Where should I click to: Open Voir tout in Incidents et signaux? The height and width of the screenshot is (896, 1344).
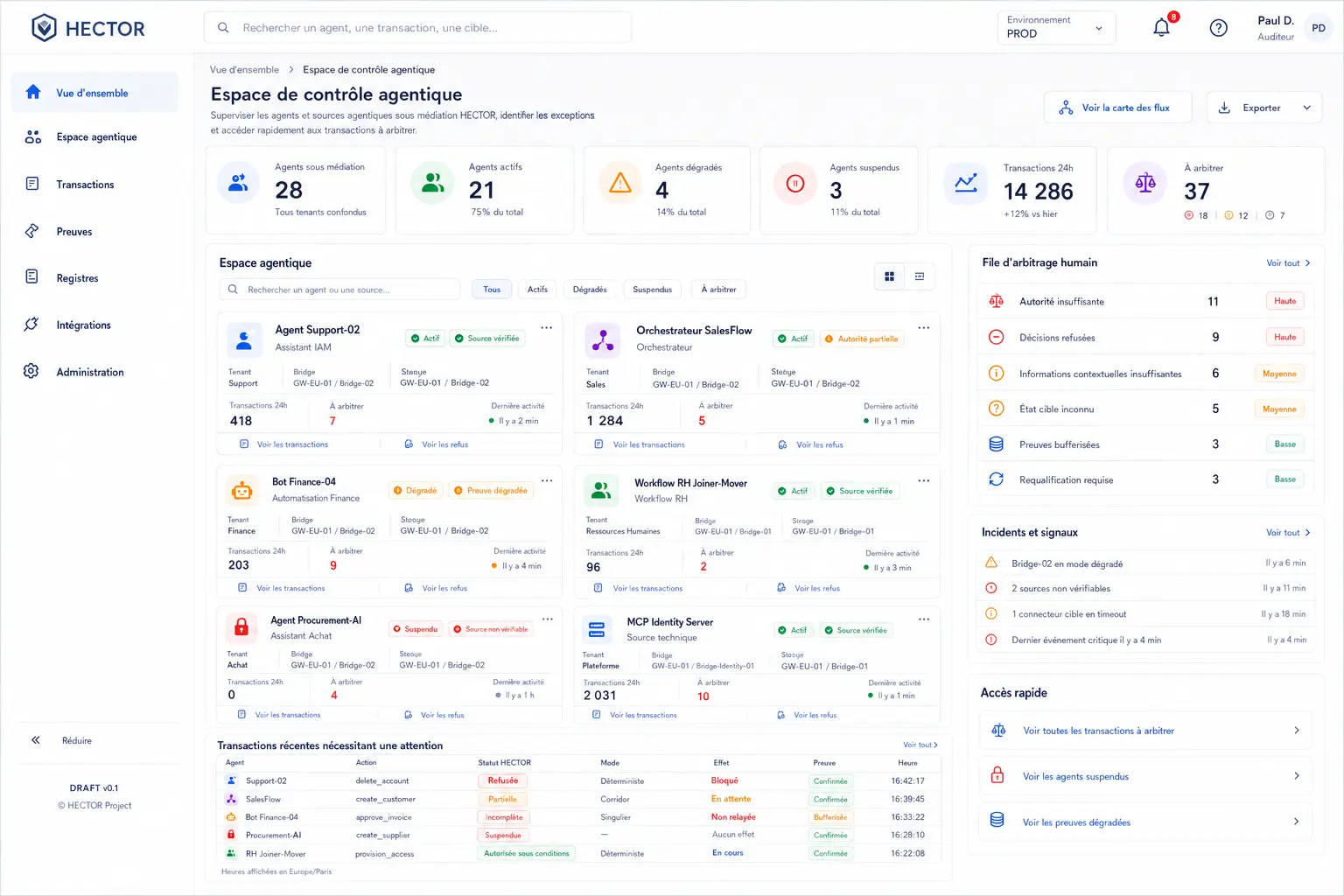coord(1288,533)
